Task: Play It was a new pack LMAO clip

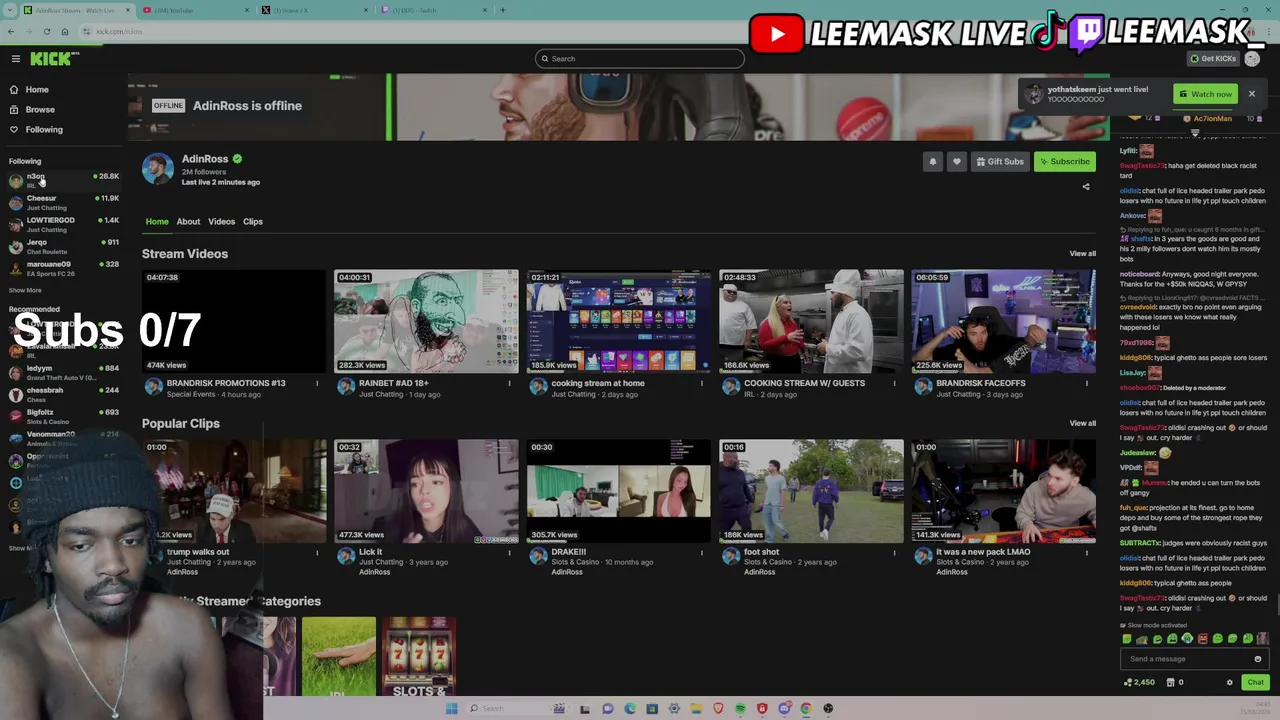Action: pos(1003,491)
